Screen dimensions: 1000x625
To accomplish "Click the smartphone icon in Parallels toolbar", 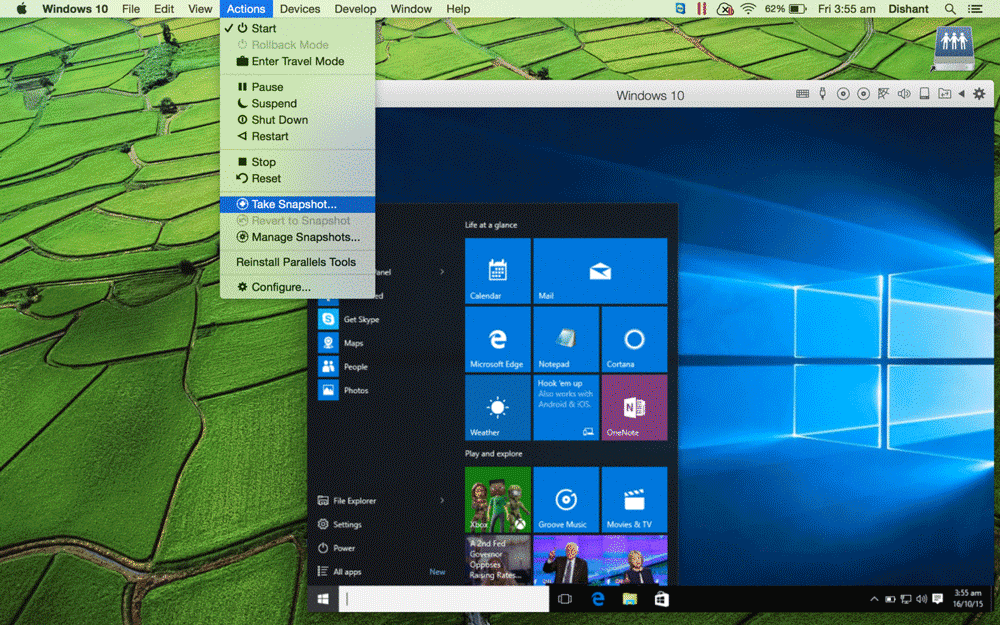I will click(923, 93).
